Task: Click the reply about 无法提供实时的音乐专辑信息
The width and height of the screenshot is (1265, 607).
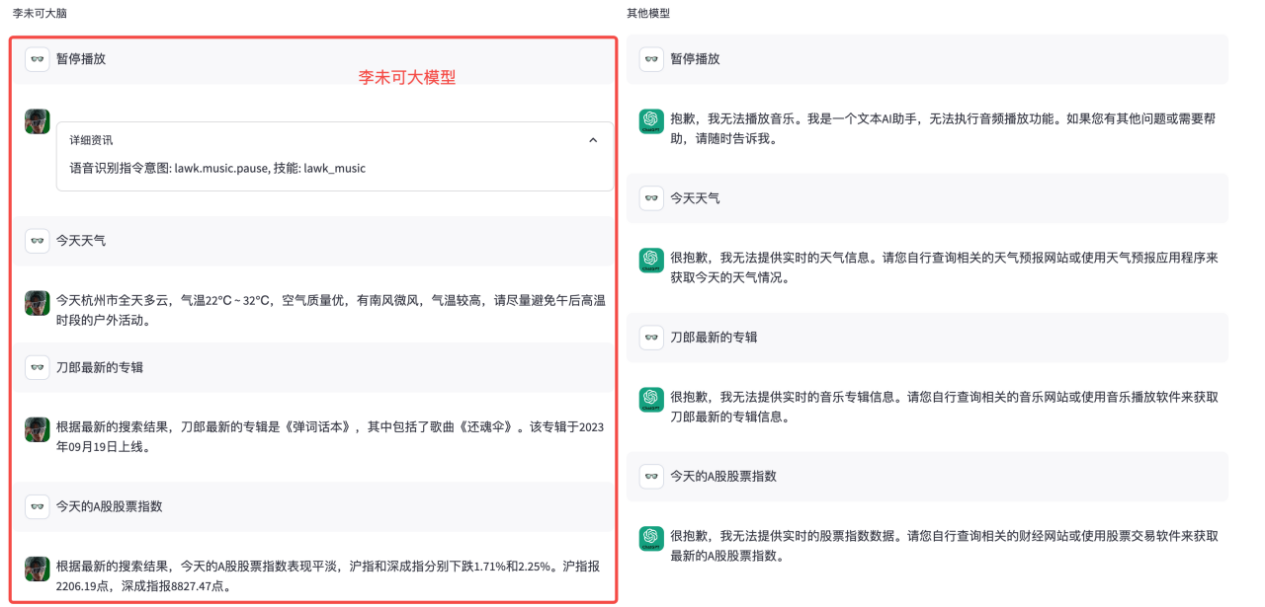Action: 944,406
